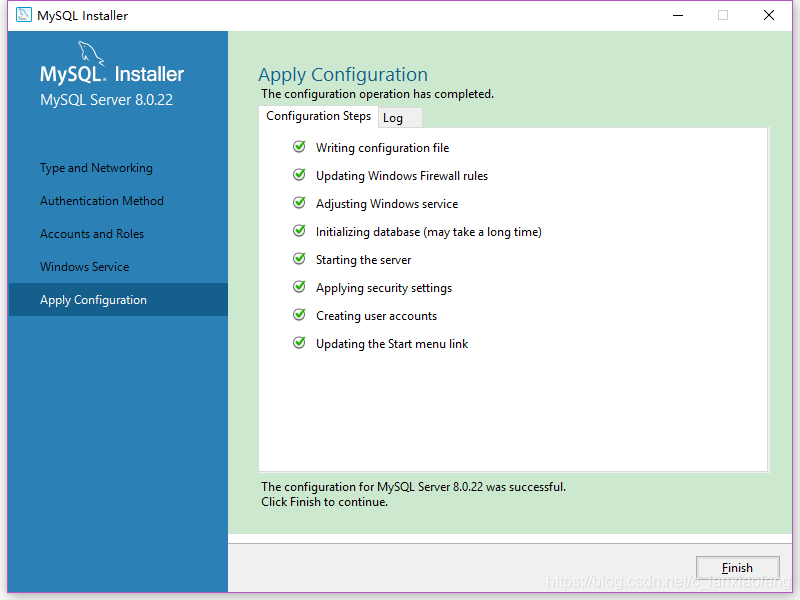The height and width of the screenshot is (600, 800).
Task: Click the check icon for Updating the Start menu link
Action: click(x=299, y=343)
